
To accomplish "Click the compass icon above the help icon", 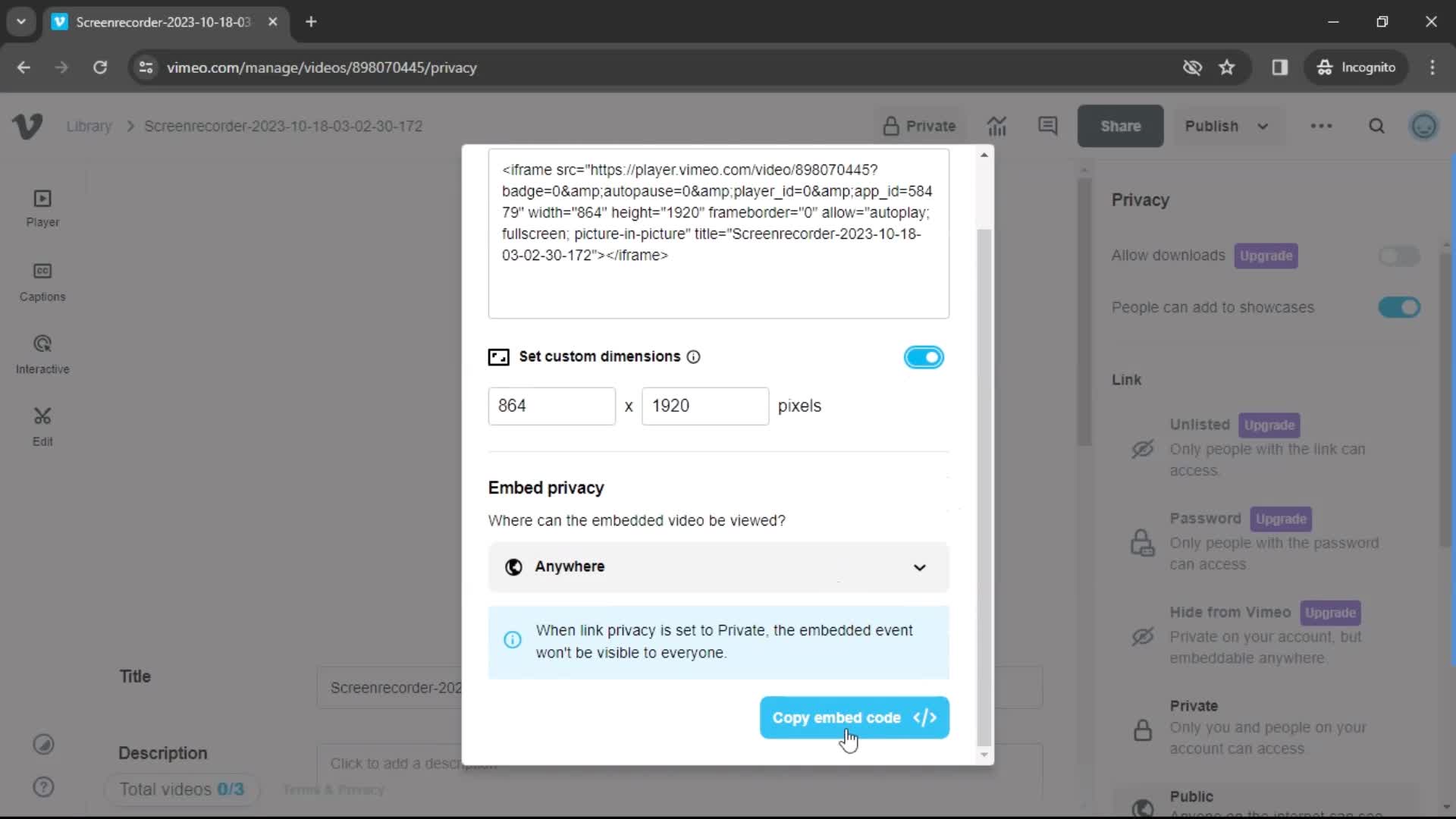I will 44,745.
